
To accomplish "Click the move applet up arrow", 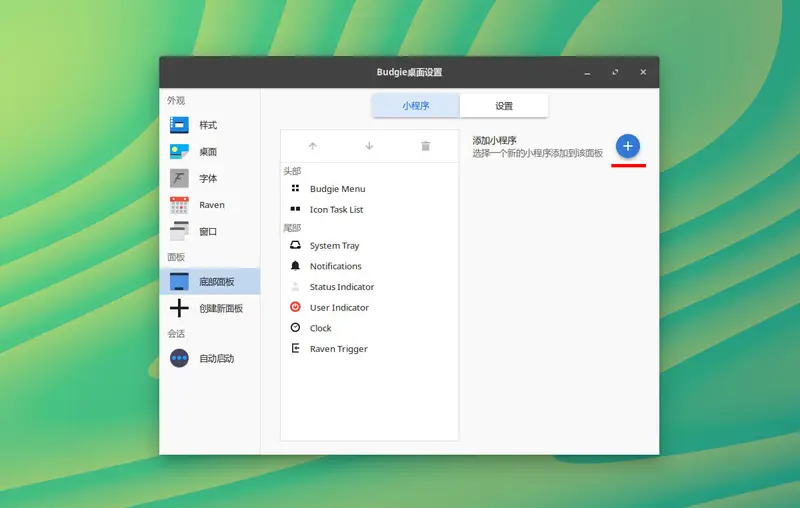I will point(313,146).
